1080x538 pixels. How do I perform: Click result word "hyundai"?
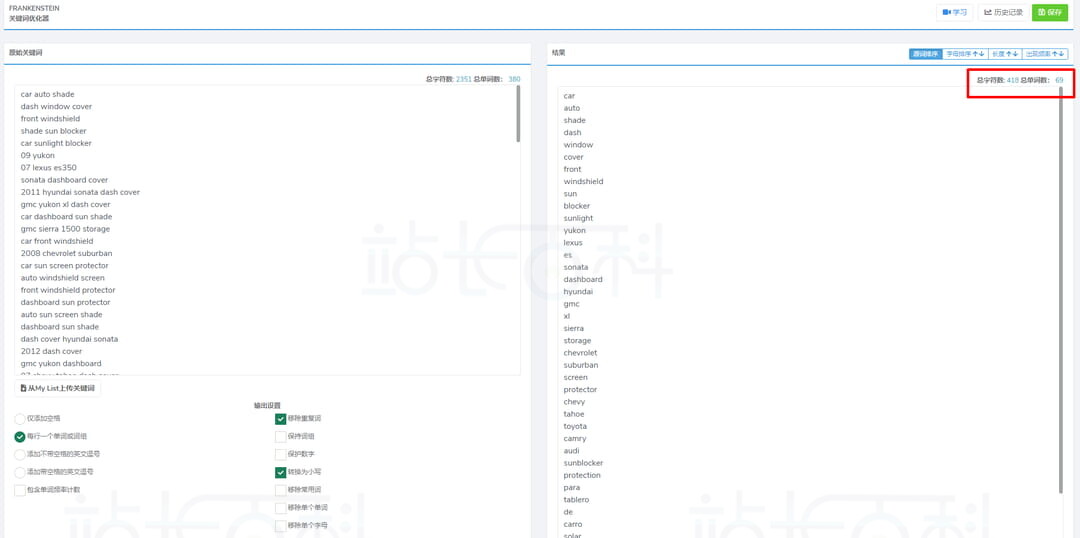579,292
